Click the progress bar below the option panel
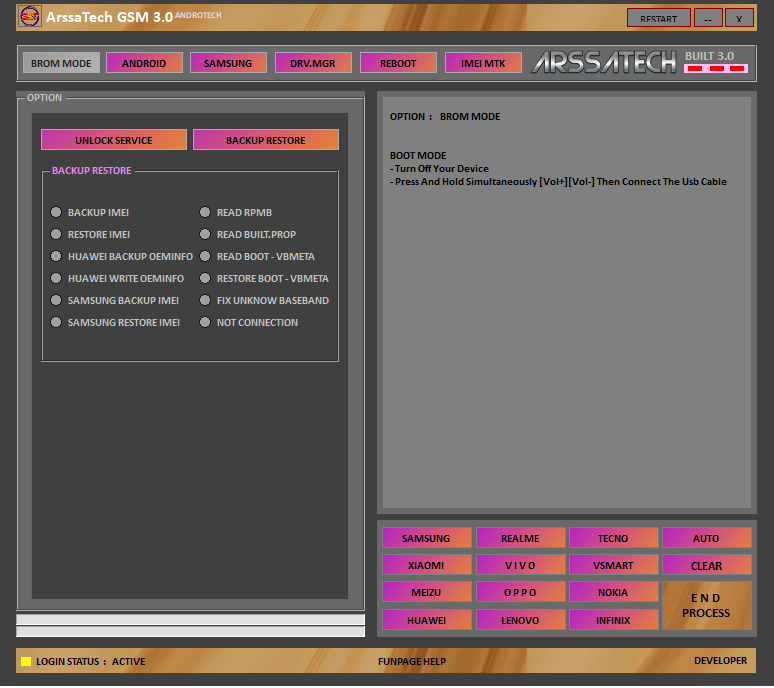Screen dimensions: 774x688 (190, 620)
